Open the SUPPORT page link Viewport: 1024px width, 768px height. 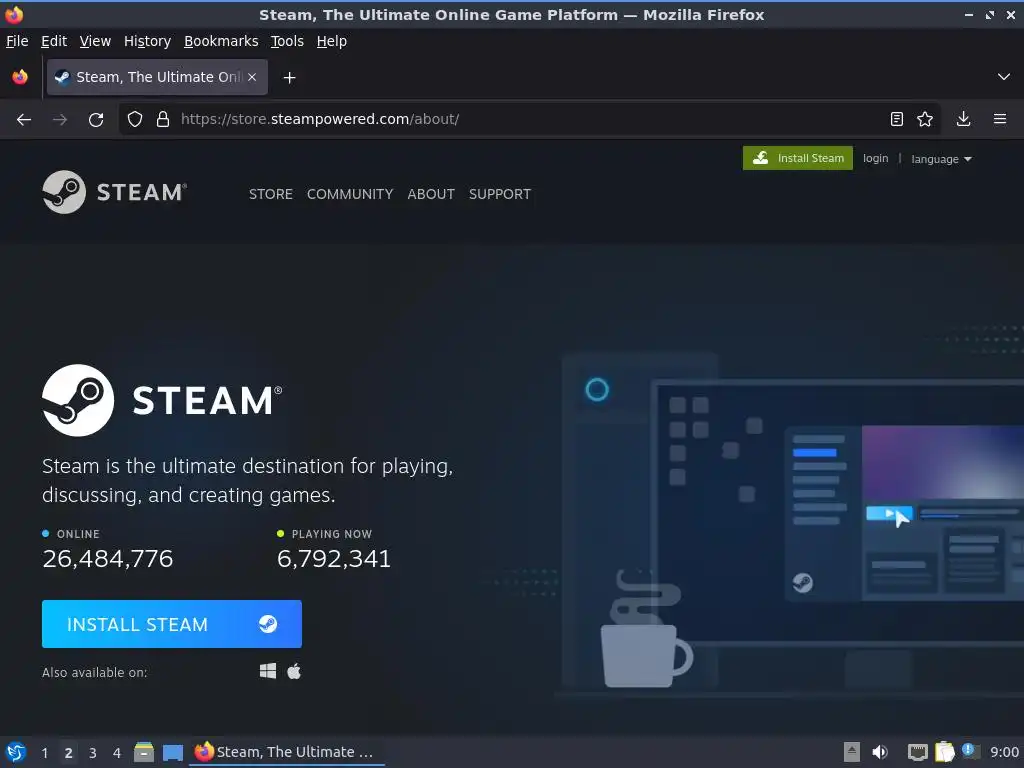click(500, 194)
